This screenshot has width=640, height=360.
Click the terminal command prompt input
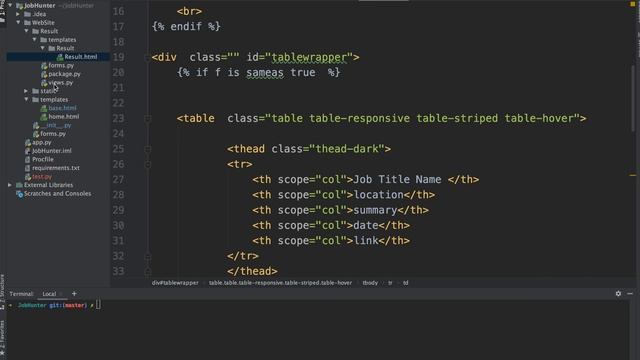point(98,305)
